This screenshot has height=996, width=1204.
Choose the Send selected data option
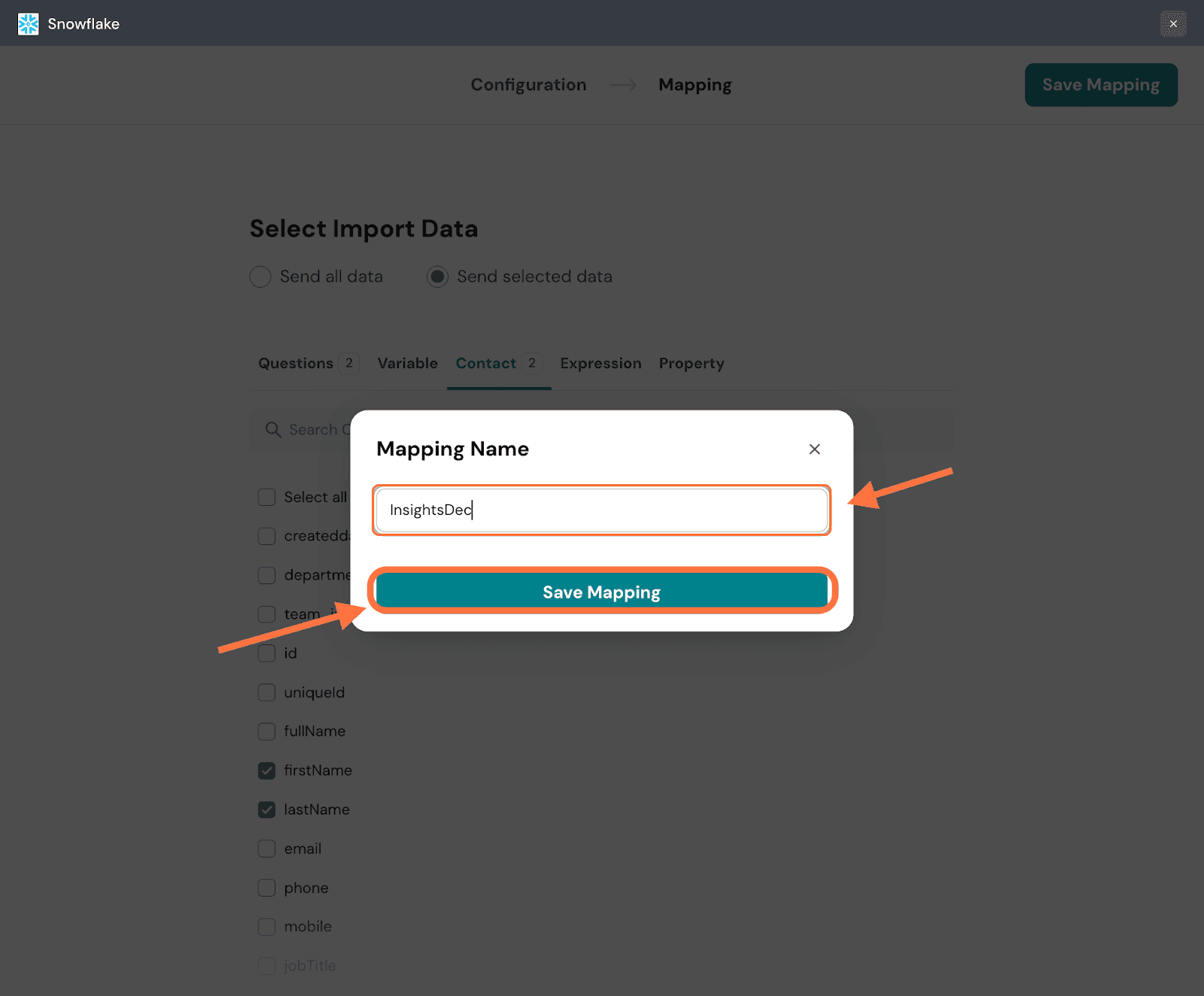tap(437, 277)
